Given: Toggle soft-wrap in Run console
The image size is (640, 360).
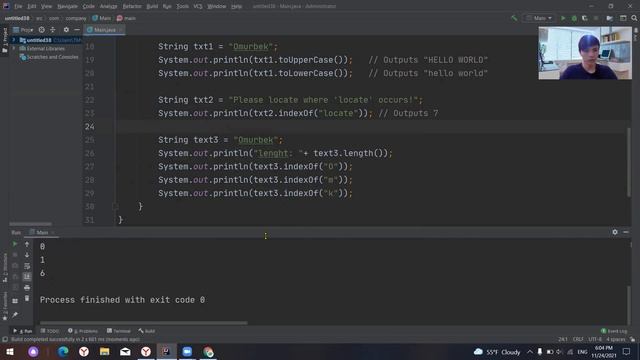Looking at the screenshot, I should (x=27, y=266).
